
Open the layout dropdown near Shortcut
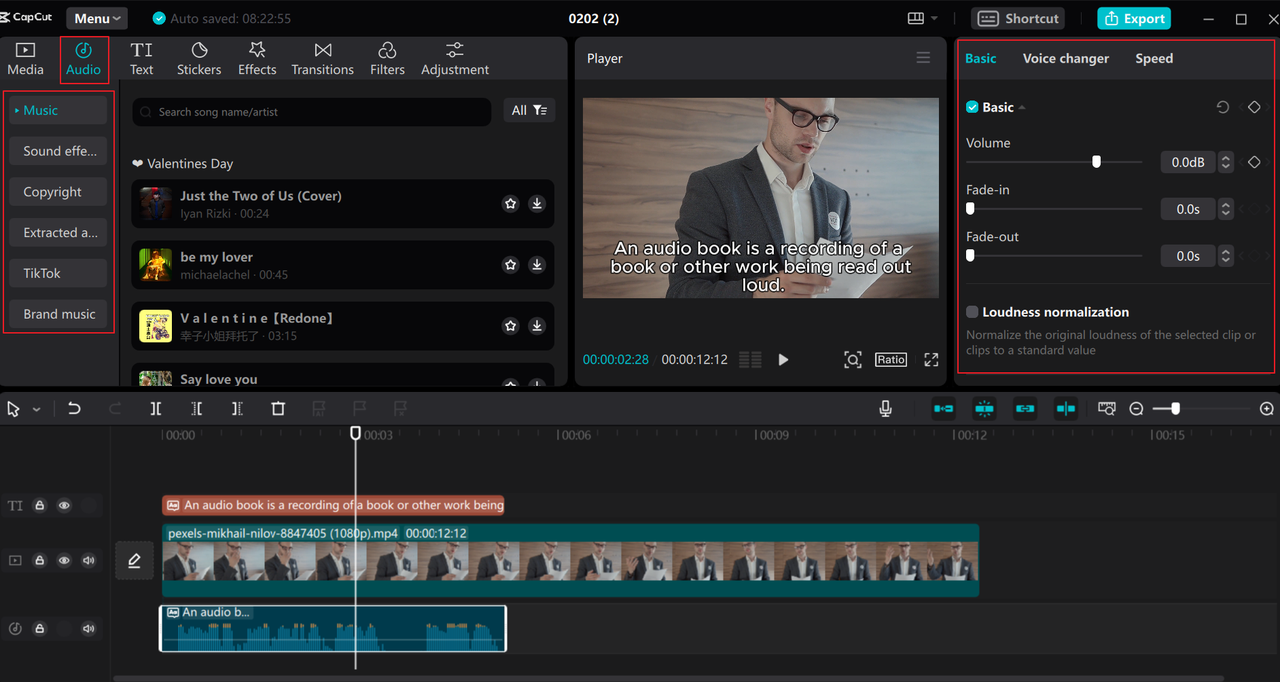[x=922, y=18]
